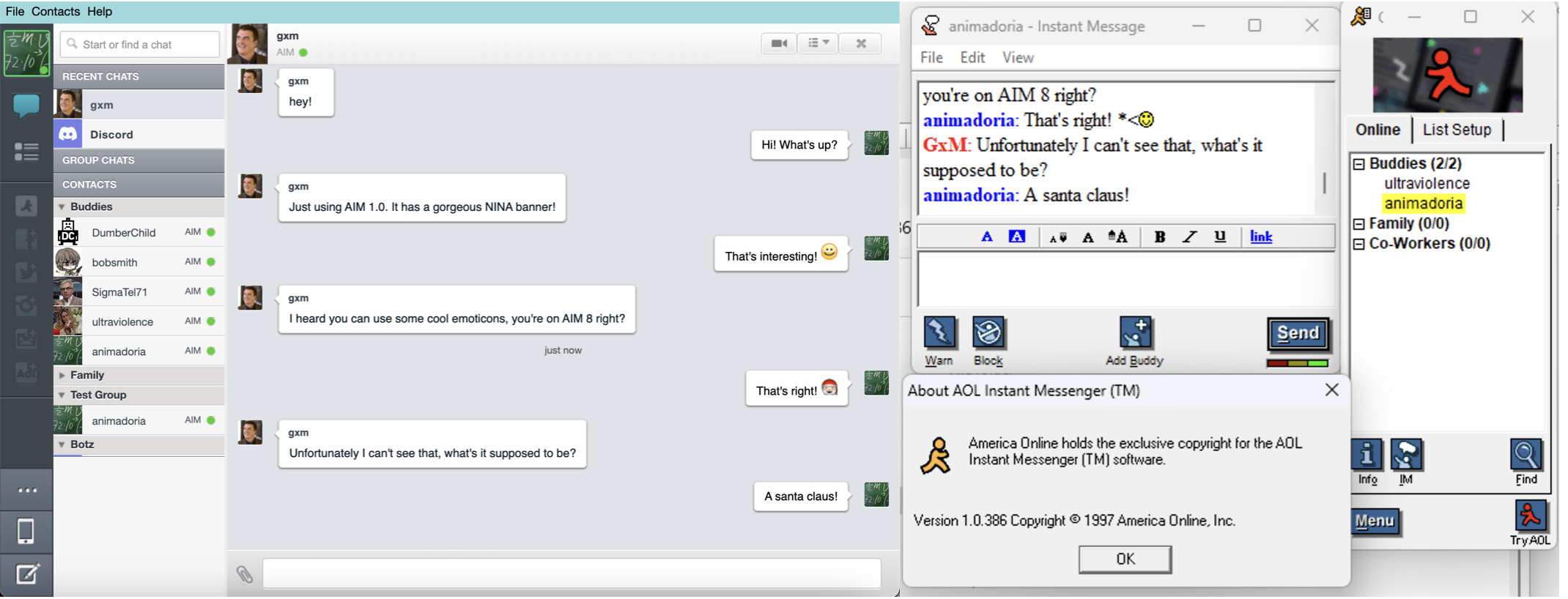
Task: Toggle bold text formatting
Action: (x=1160, y=237)
